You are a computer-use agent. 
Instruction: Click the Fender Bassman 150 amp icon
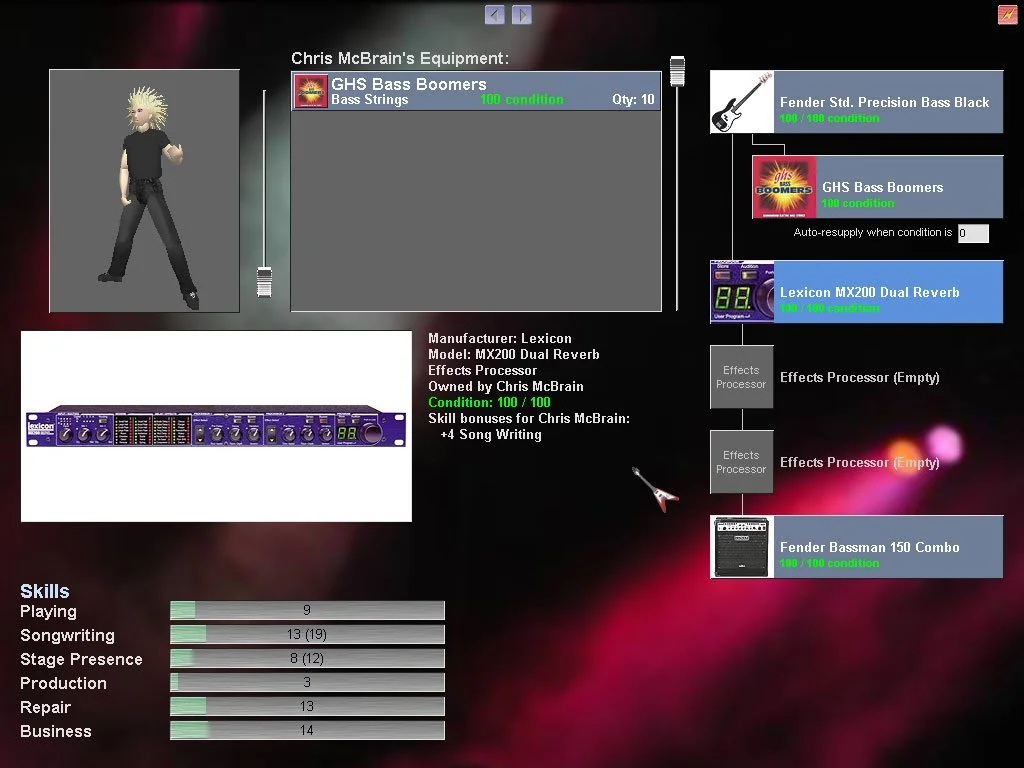[x=742, y=547]
